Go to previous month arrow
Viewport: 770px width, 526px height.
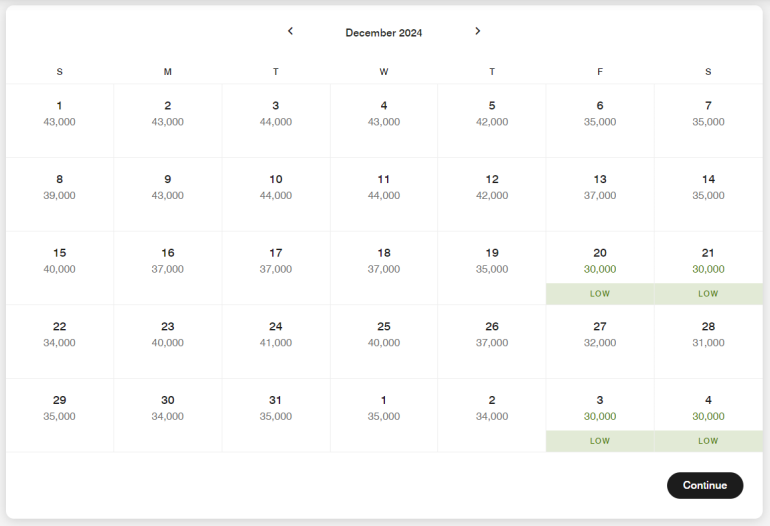[x=290, y=31]
